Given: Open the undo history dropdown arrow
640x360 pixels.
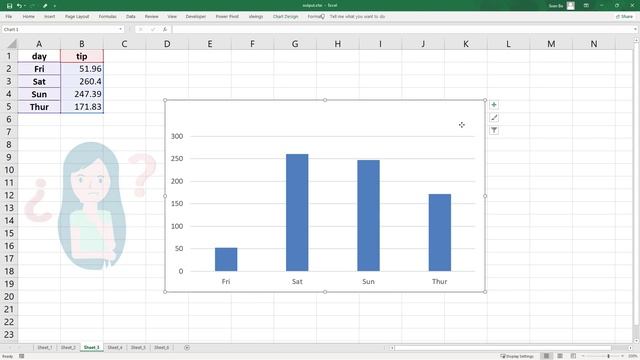Looking at the screenshot, I should click(24, 6).
